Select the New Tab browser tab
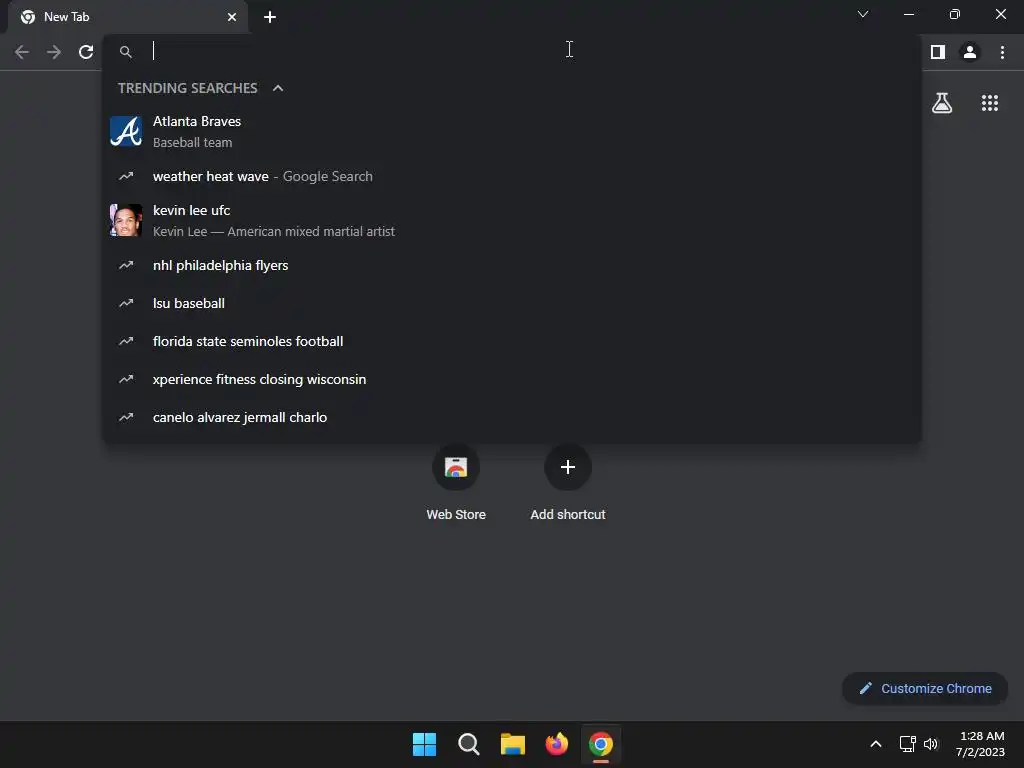The image size is (1024, 768). (x=127, y=17)
